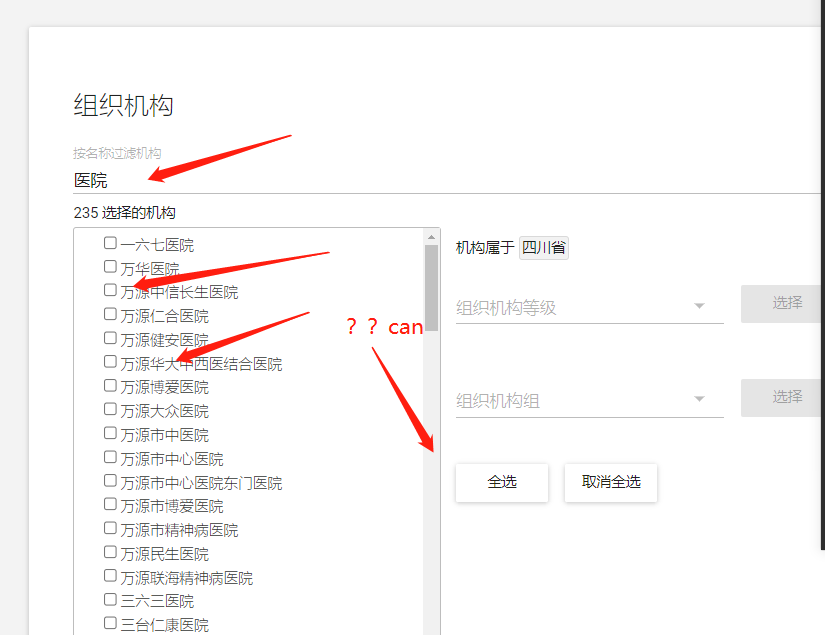Click the 四川省 tag
Image resolution: width=825 pixels, height=635 pixels.
pyautogui.click(x=544, y=248)
